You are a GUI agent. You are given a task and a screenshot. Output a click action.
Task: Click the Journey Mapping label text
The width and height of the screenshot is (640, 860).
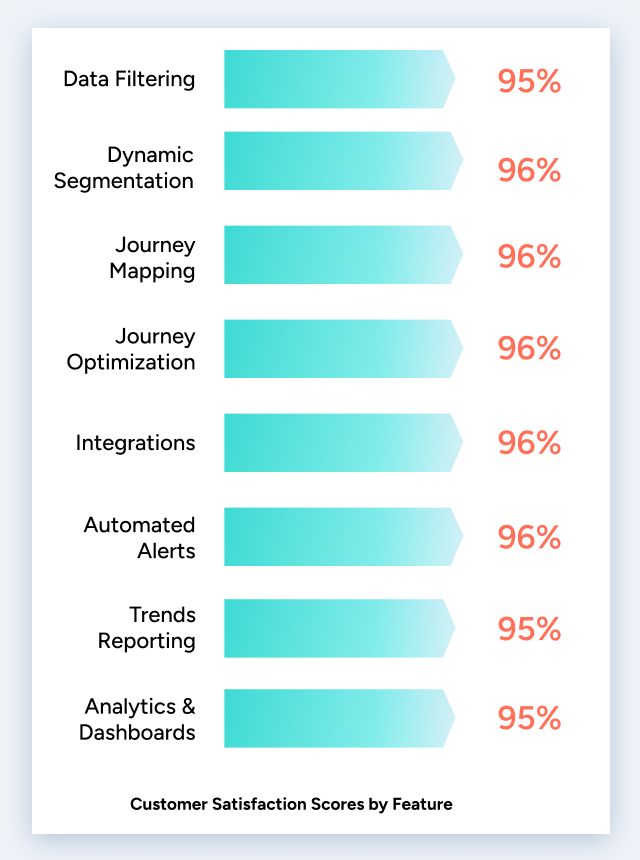tap(152, 257)
